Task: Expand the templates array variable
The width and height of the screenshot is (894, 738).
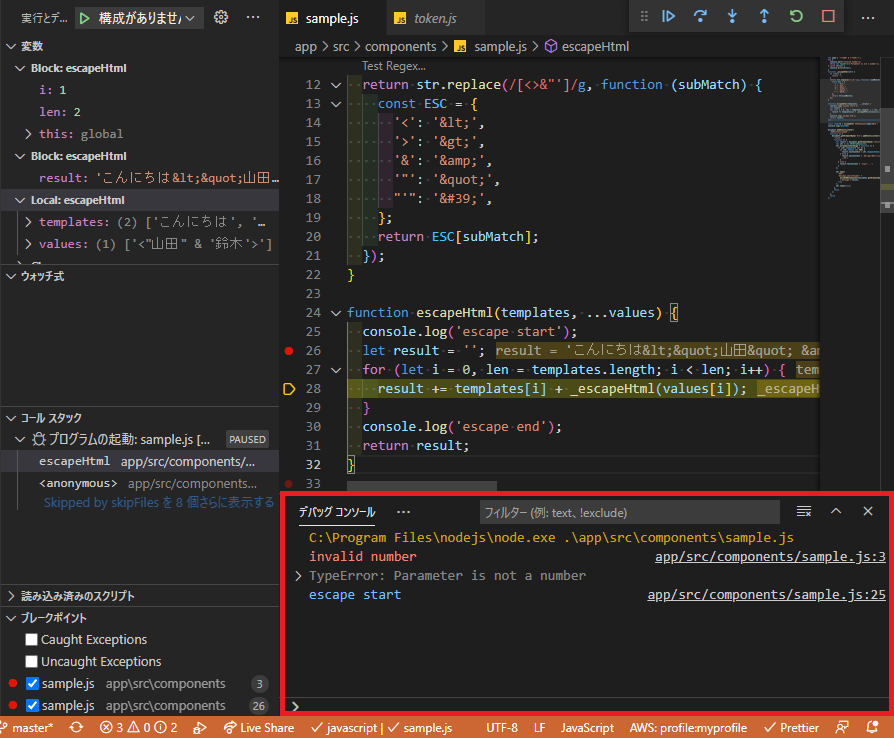Action: click(28, 222)
